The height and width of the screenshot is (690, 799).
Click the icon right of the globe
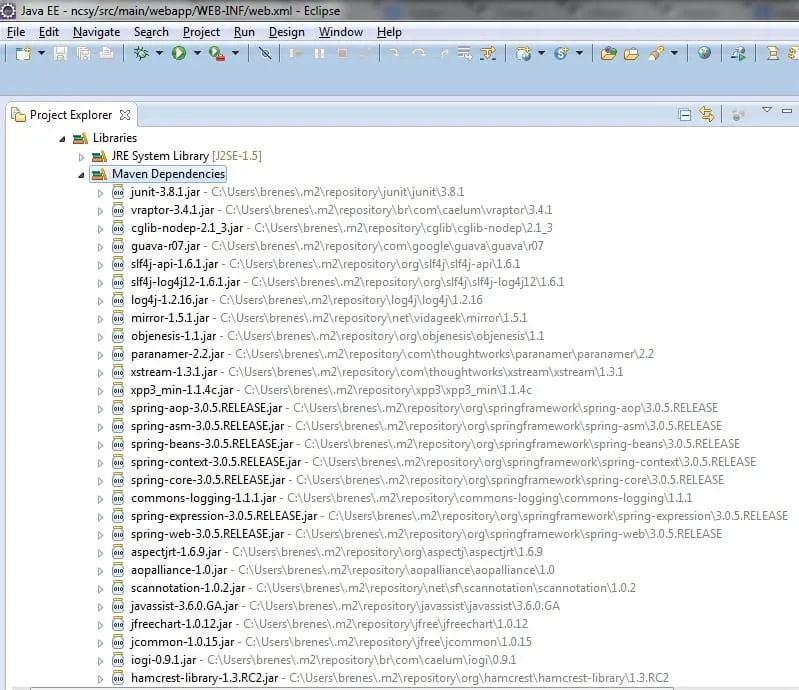click(738, 53)
